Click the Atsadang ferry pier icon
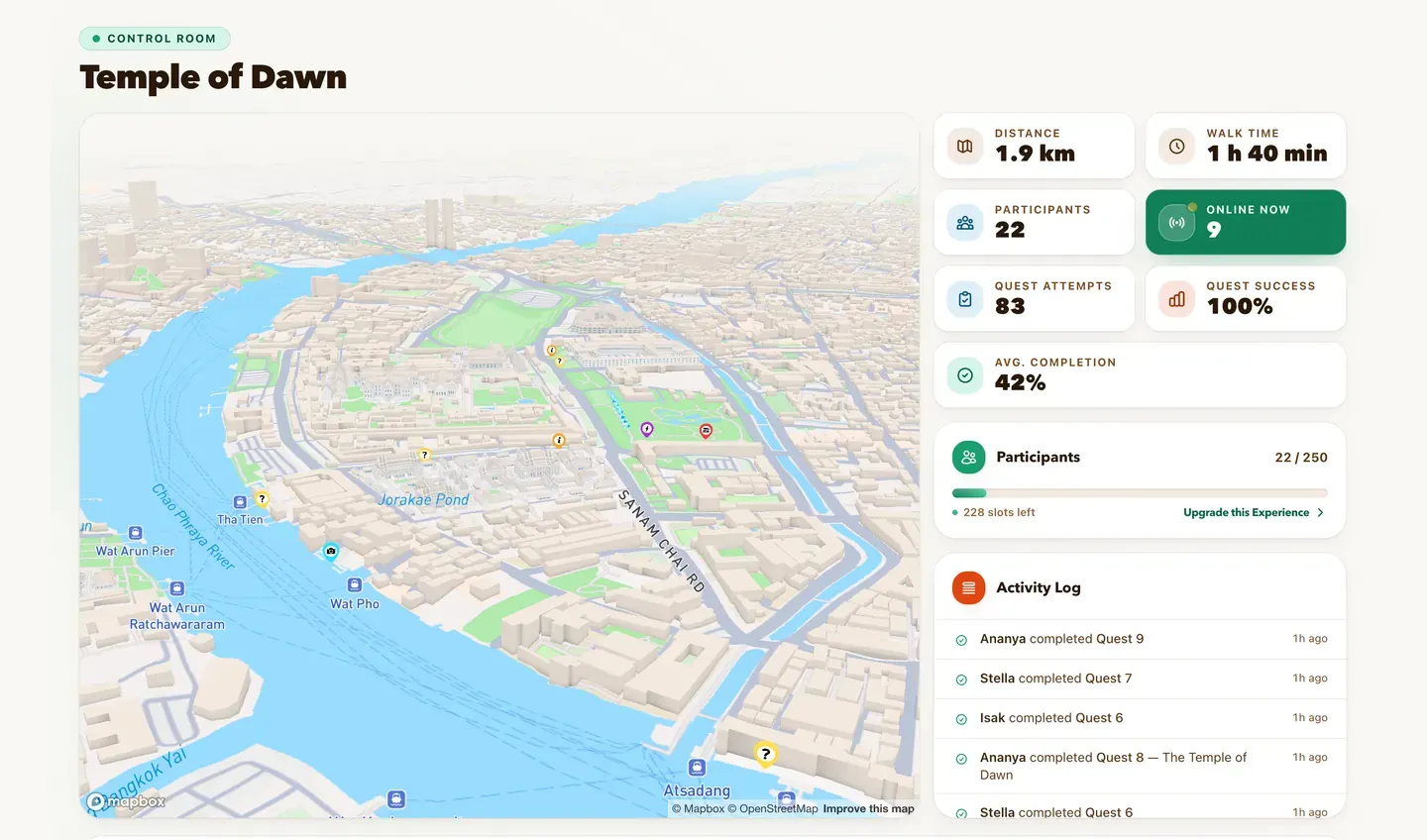1427x840 pixels. (x=698, y=768)
